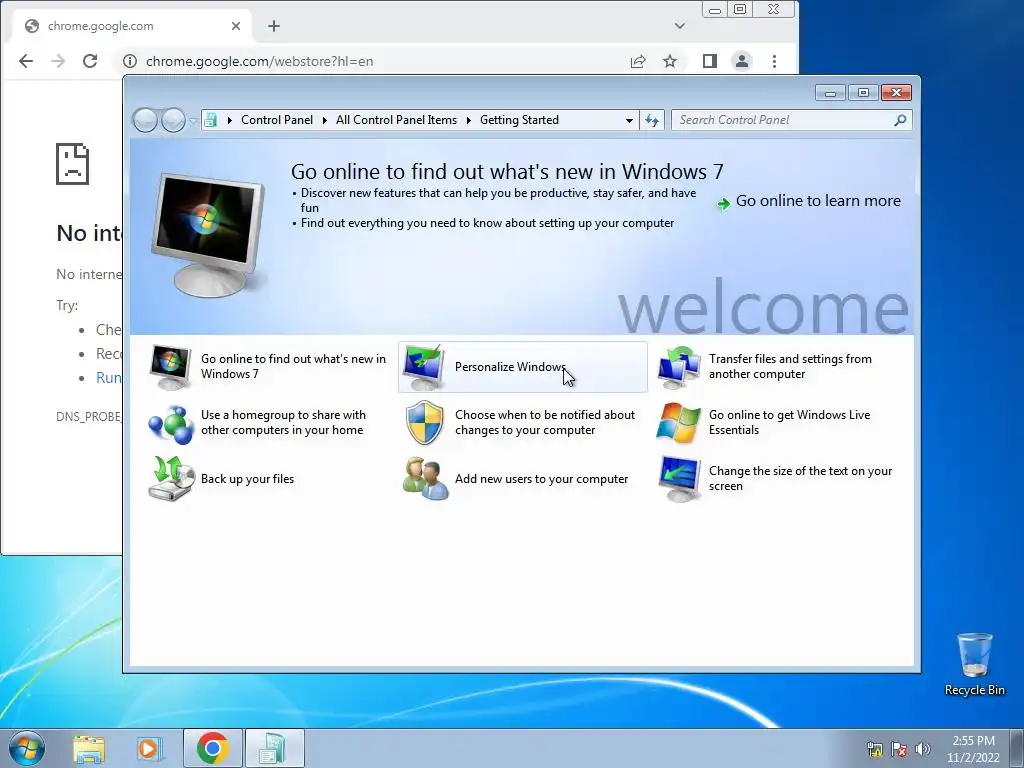1024x768 pixels.
Task: Click the green arrow beside Go online to learn more
Action: click(x=723, y=204)
